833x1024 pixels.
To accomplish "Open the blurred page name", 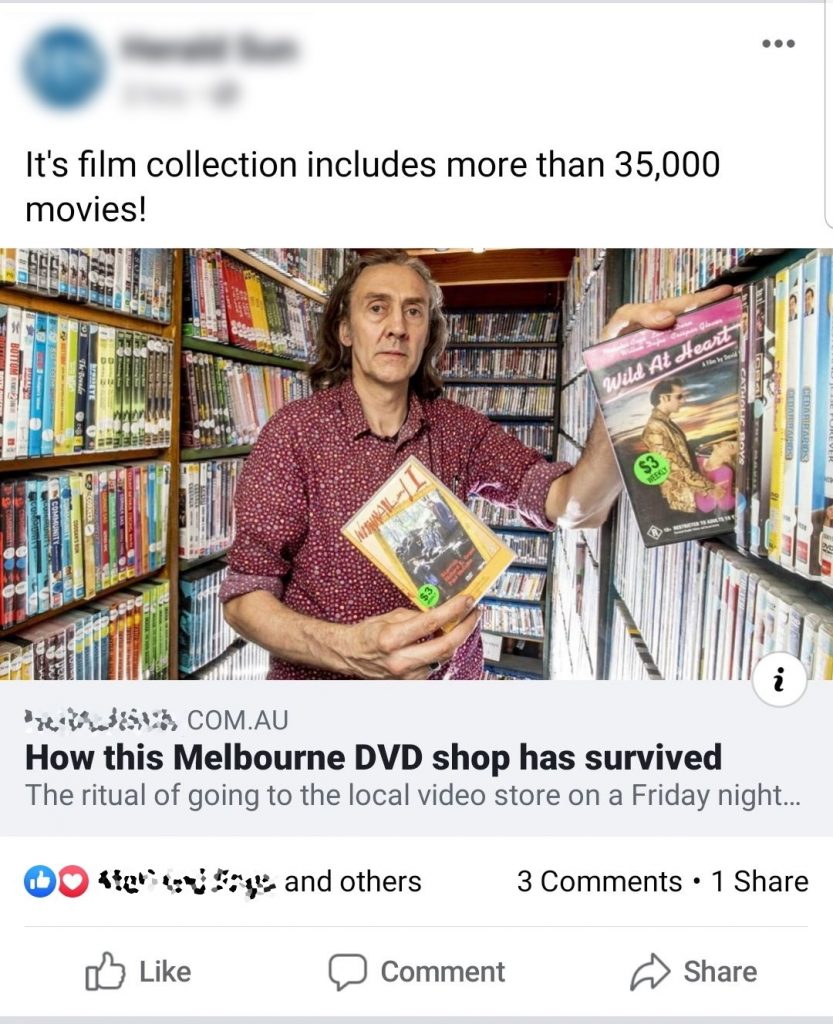I will click(209, 50).
